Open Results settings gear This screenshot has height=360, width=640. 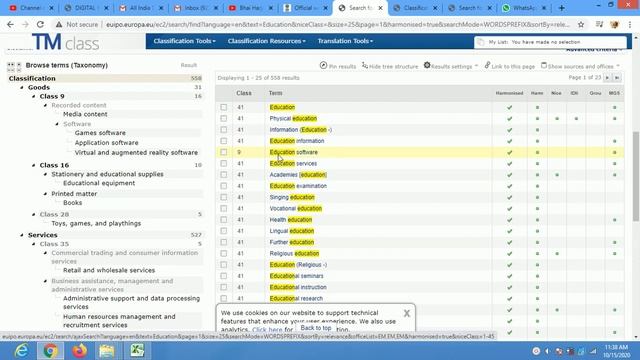click(427, 65)
